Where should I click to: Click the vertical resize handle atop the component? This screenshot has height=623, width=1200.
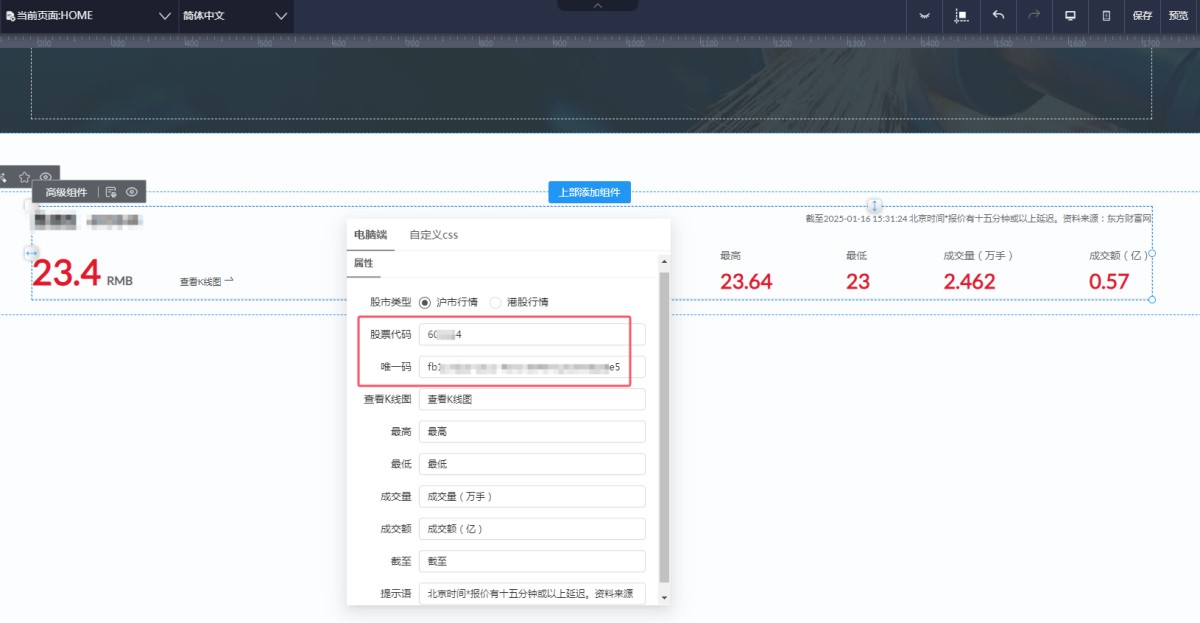pyautogui.click(x=874, y=206)
